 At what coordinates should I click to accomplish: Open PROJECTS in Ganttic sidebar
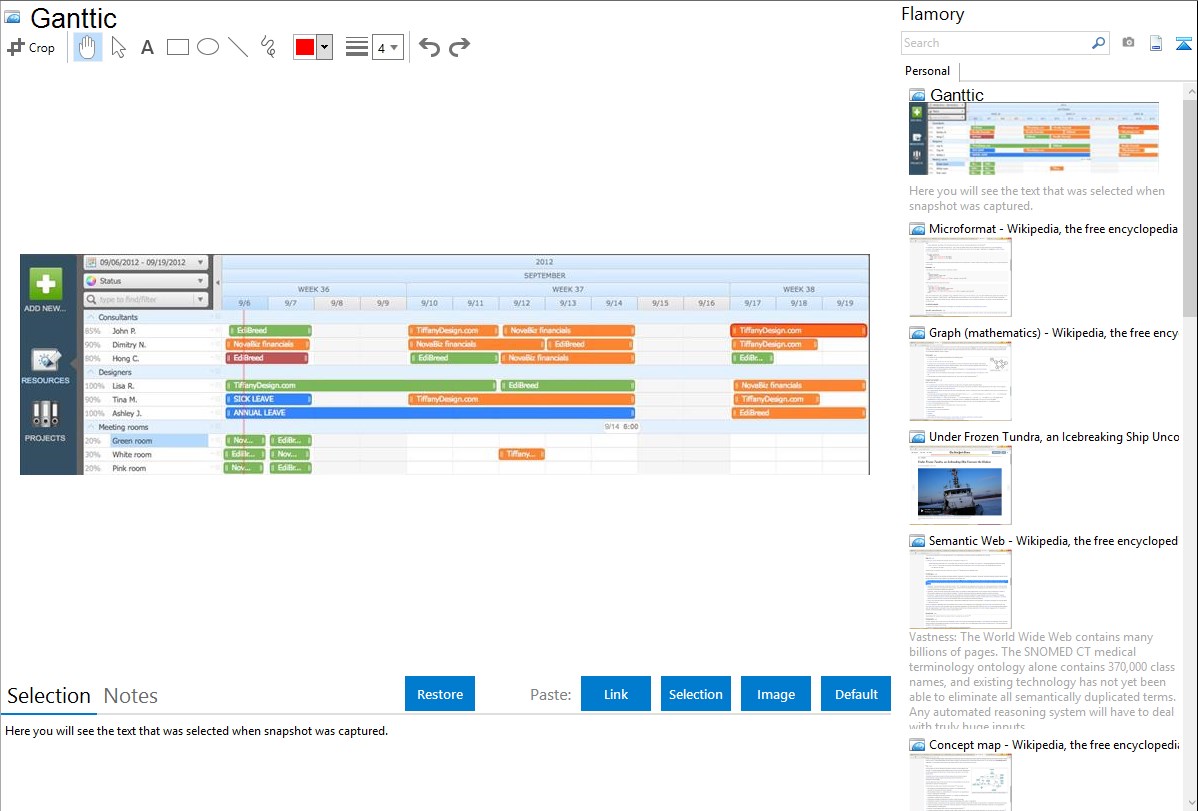tap(45, 422)
